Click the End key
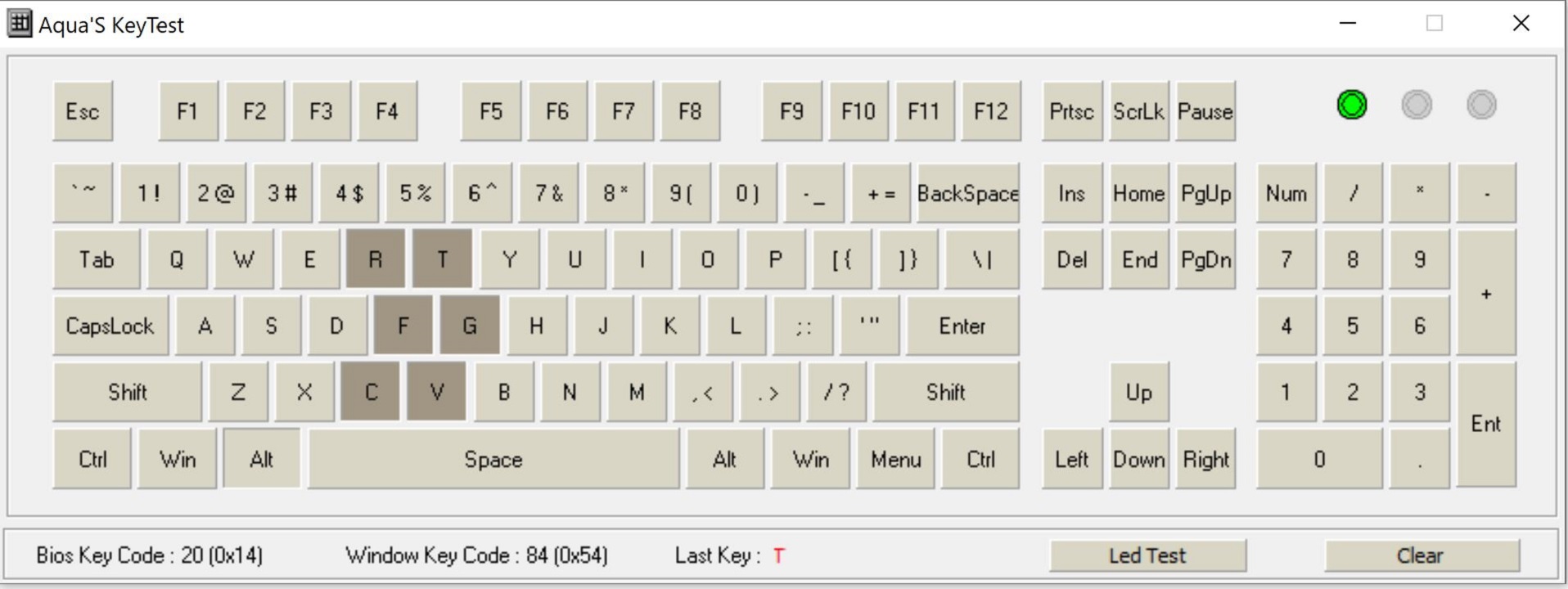Image resolution: width=1568 pixels, height=589 pixels. 1139,259
